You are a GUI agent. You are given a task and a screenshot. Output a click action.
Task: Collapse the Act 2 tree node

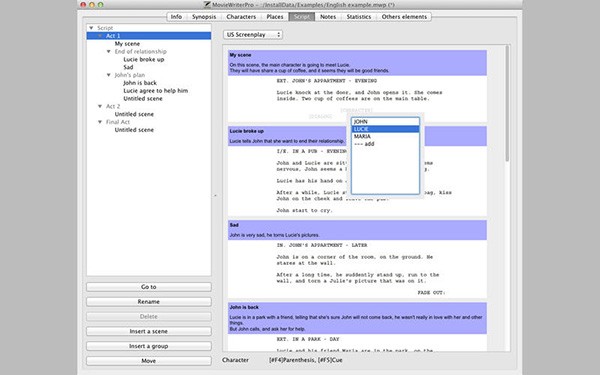pos(100,106)
